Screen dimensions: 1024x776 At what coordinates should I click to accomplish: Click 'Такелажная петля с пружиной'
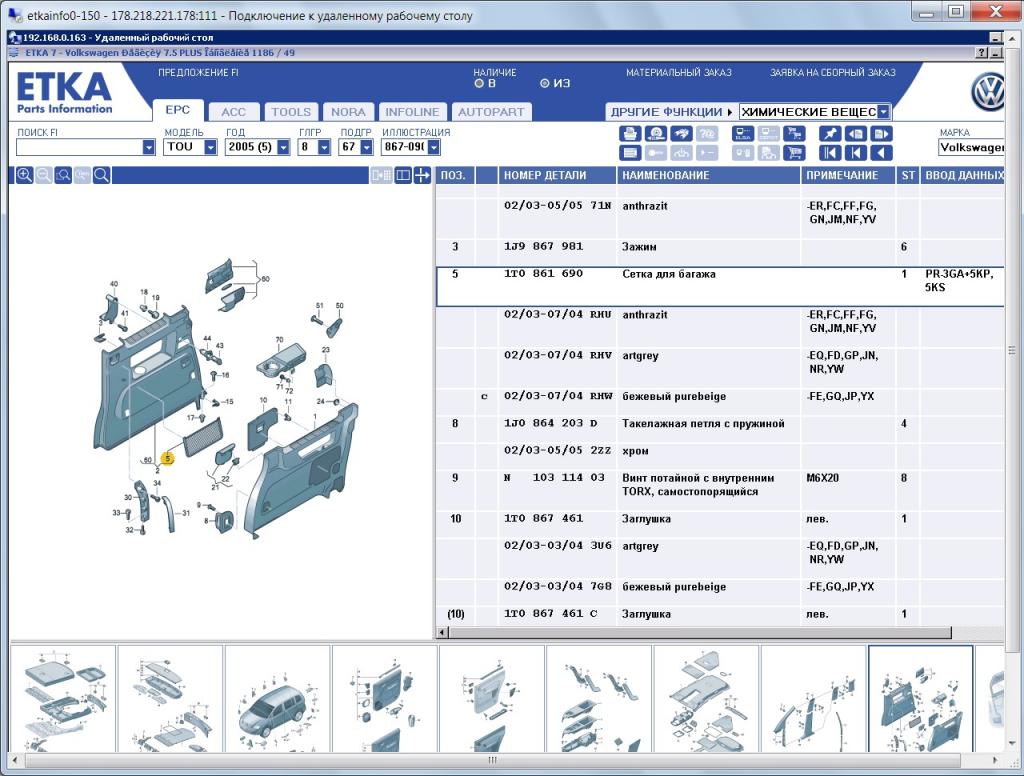[703, 423]
